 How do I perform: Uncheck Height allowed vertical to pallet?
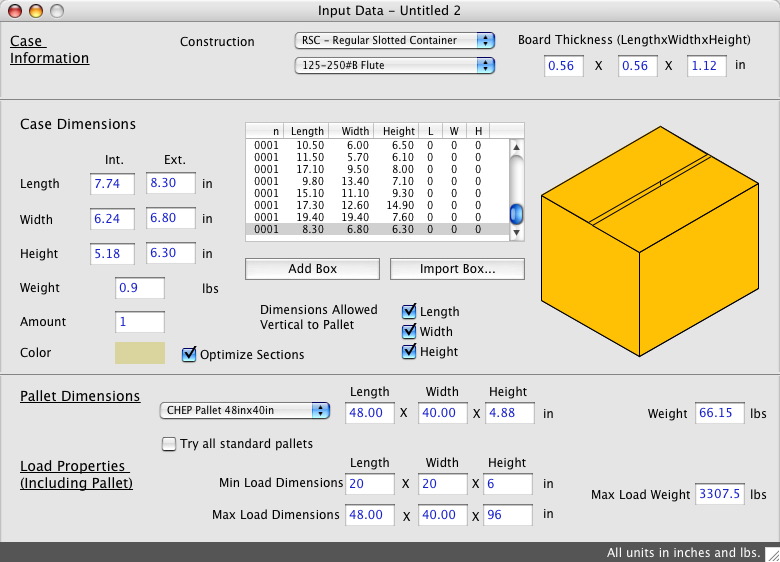[x=409, y=351]
